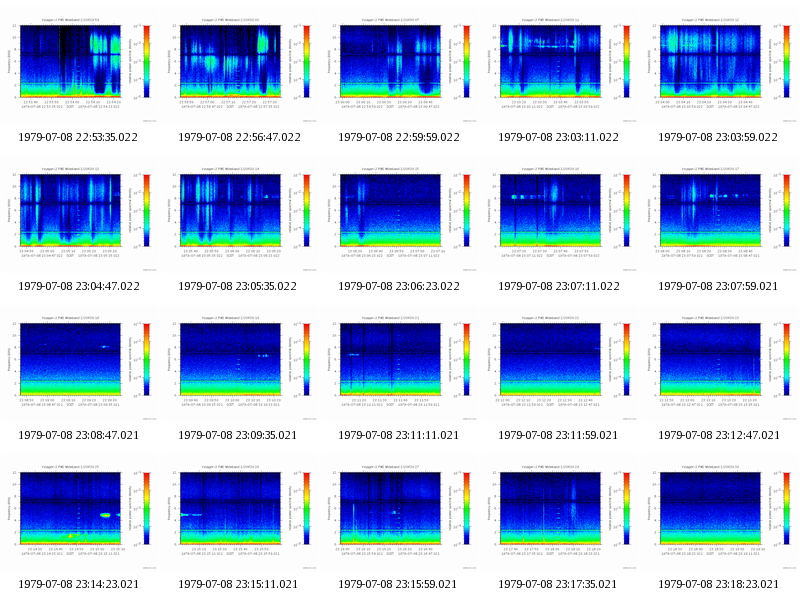Click the caption '1979-07-08 23:04:47.022'
800x596 pixels.
tap(79, 286)
